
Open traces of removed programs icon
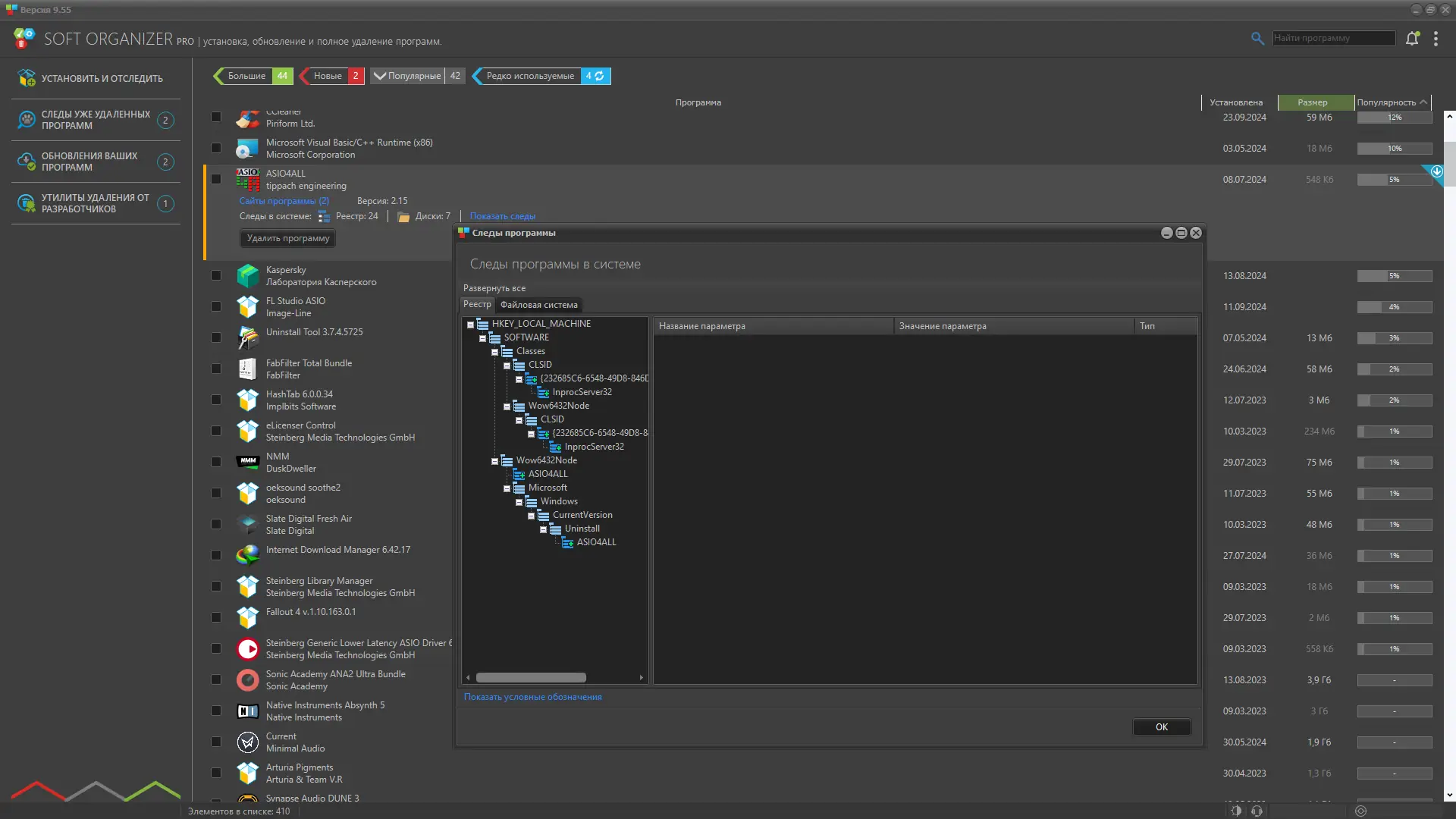point(27,120)
